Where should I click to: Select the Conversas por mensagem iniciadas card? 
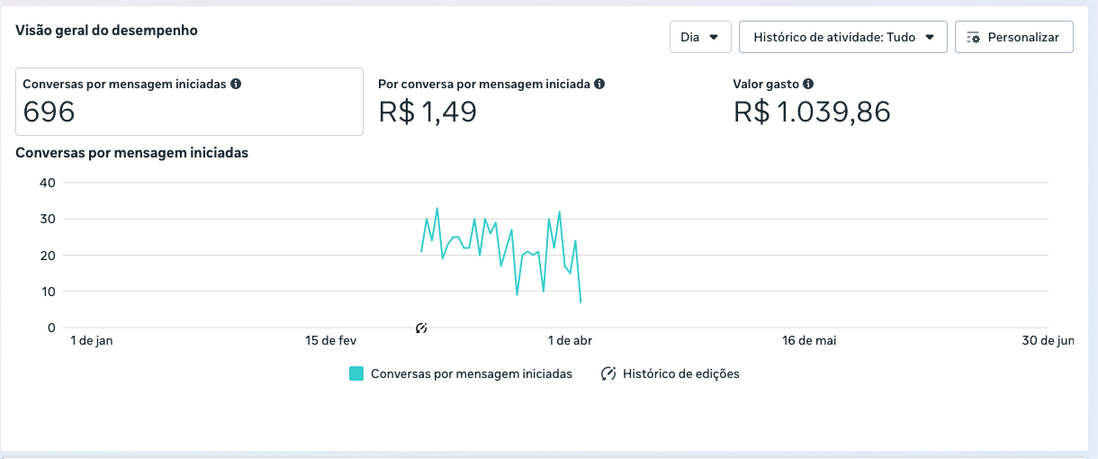(190, 102)
